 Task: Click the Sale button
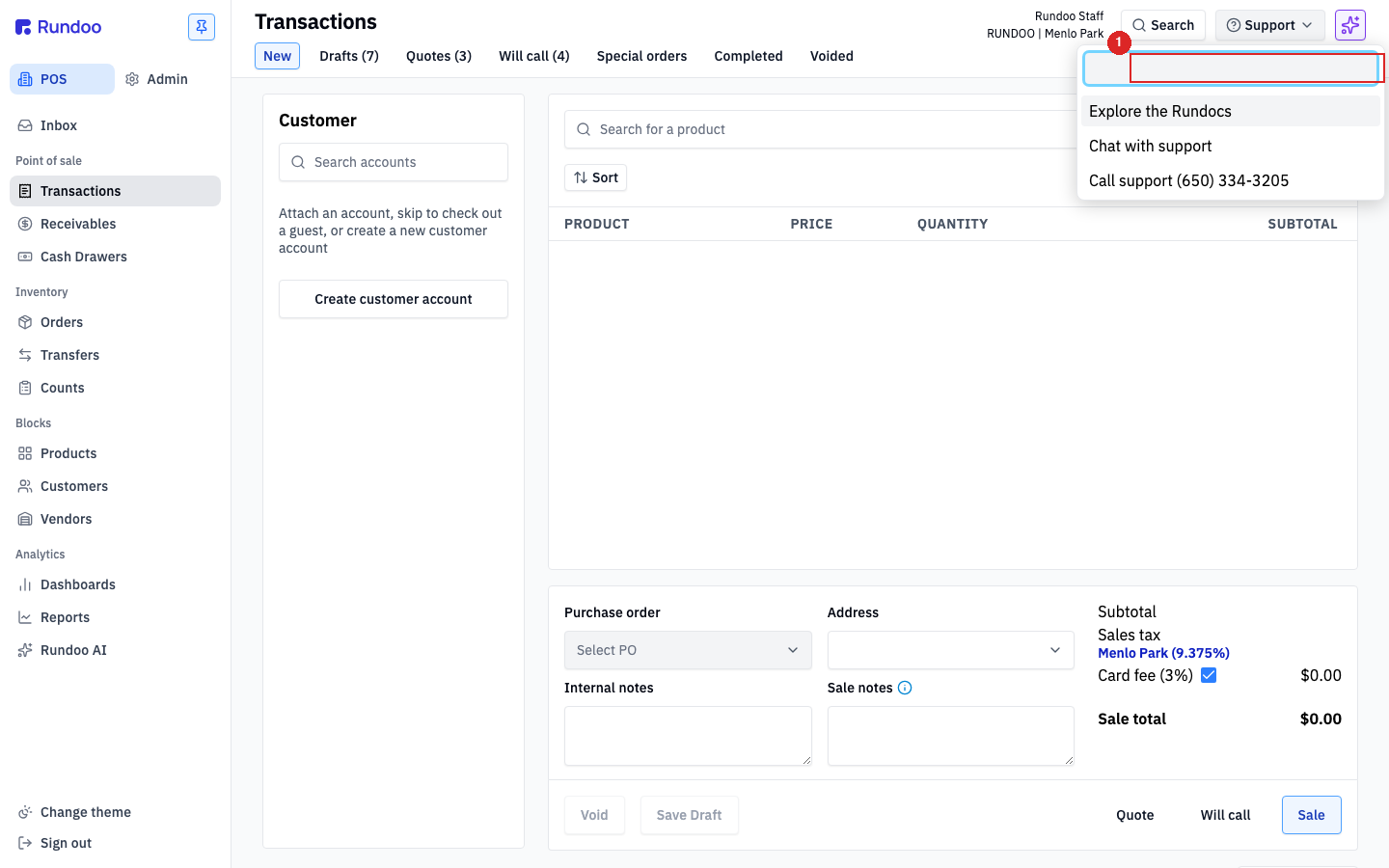[x=1312, y=815]
